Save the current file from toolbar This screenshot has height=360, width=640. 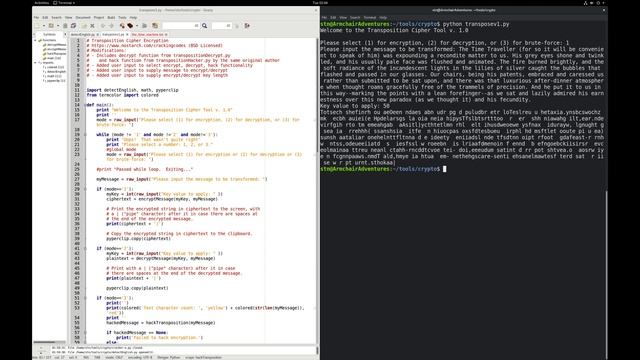pos(65,26)
